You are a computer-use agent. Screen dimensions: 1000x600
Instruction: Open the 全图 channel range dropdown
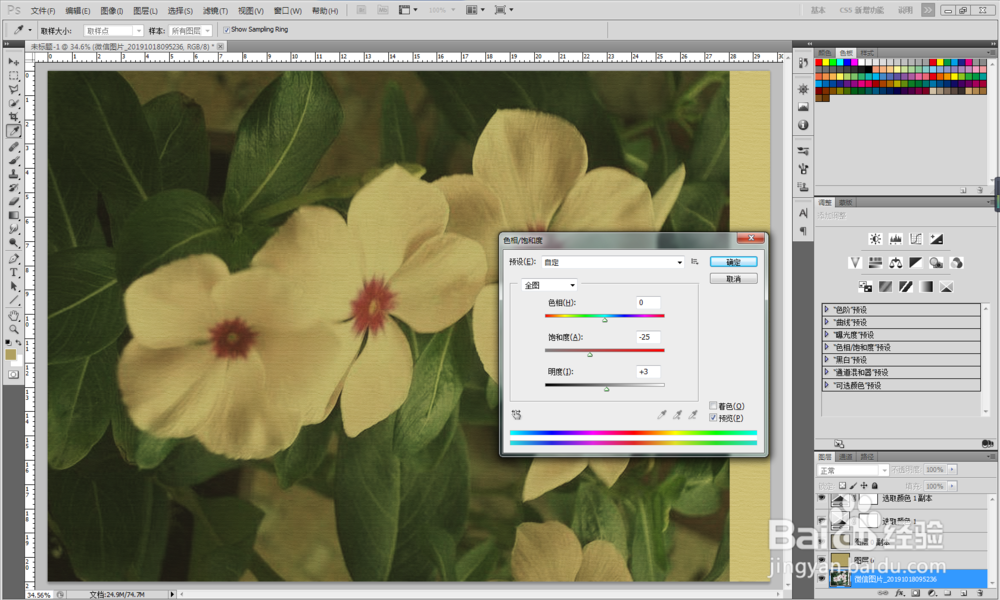tap(548, 285)
